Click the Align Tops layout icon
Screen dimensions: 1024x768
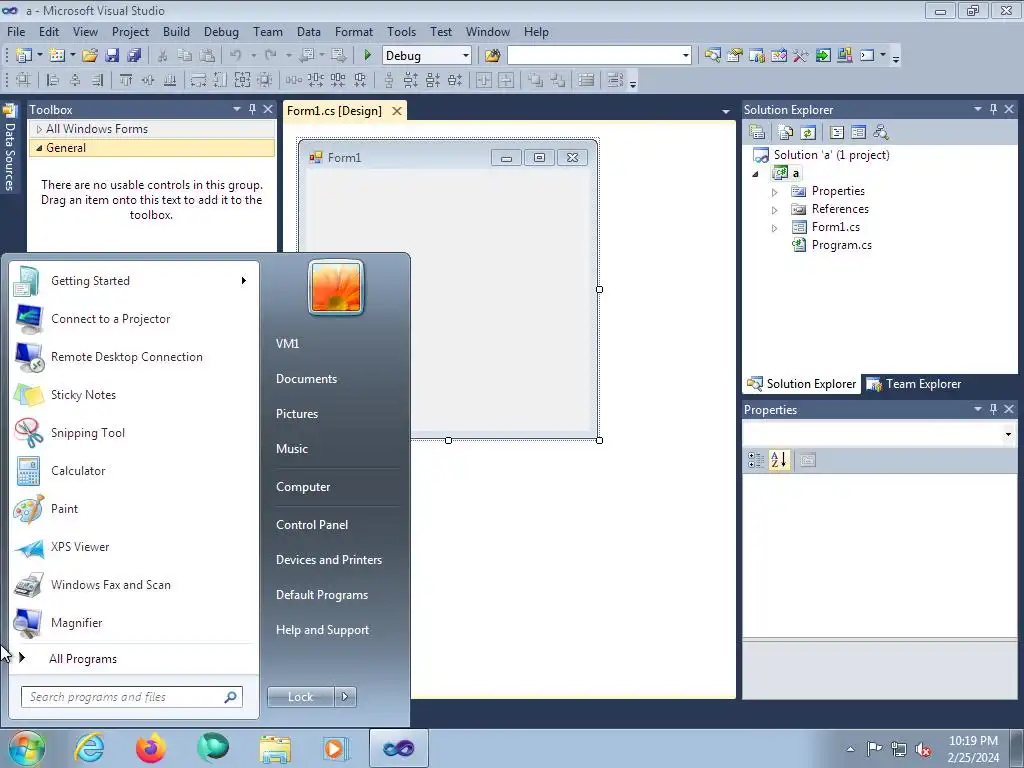(x=126, y=80)
